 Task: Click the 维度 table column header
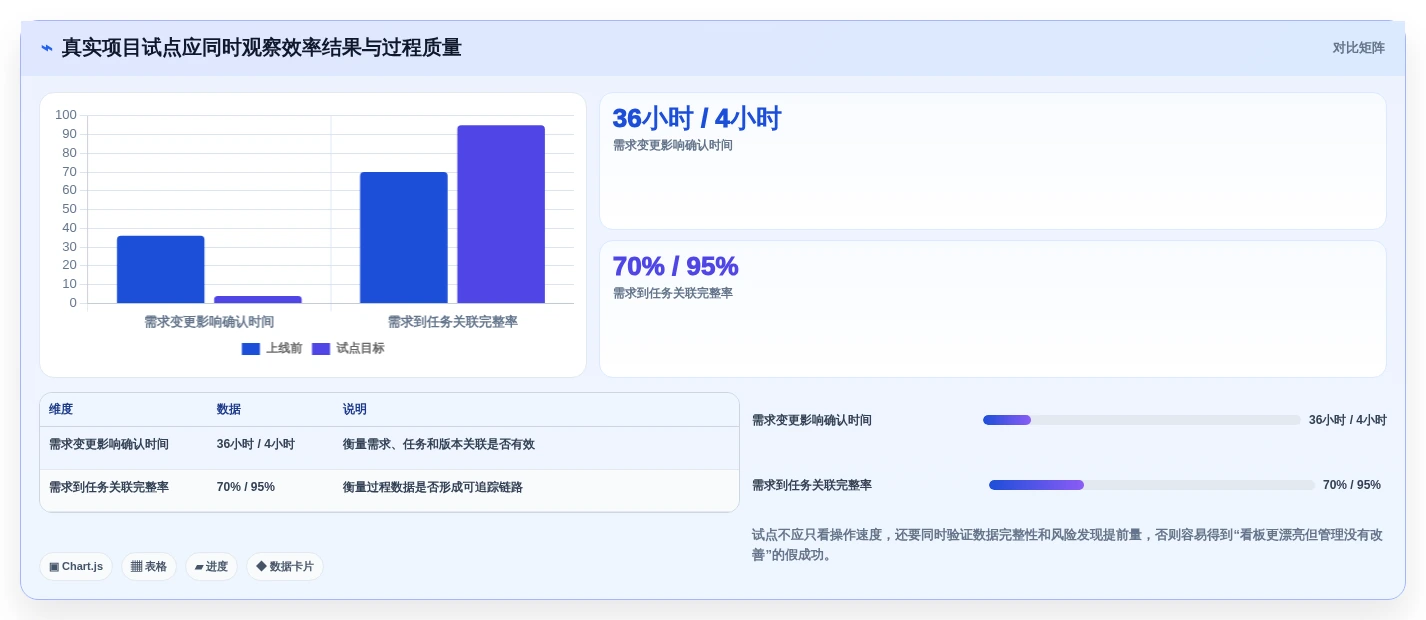[61, 410]
